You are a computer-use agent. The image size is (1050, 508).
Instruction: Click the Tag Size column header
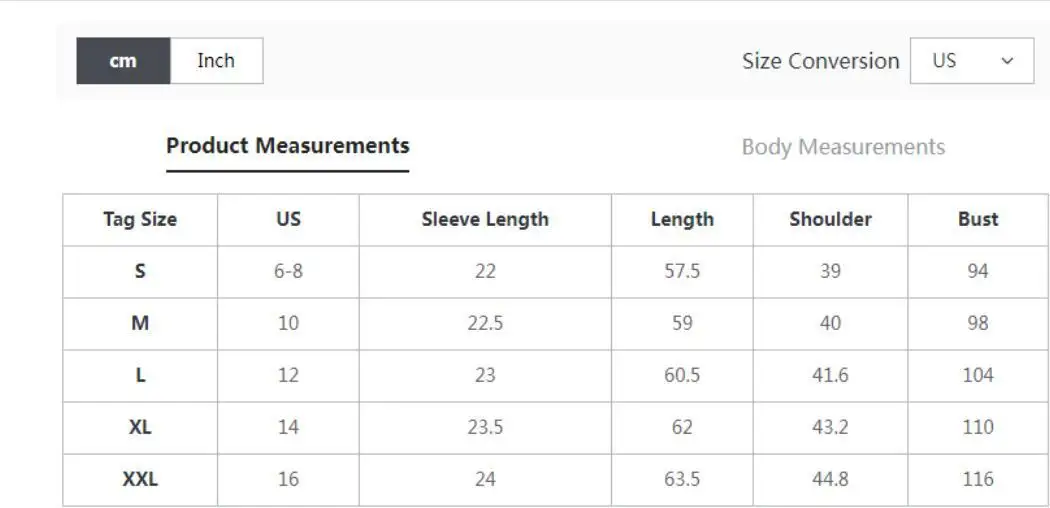(140, 219)
